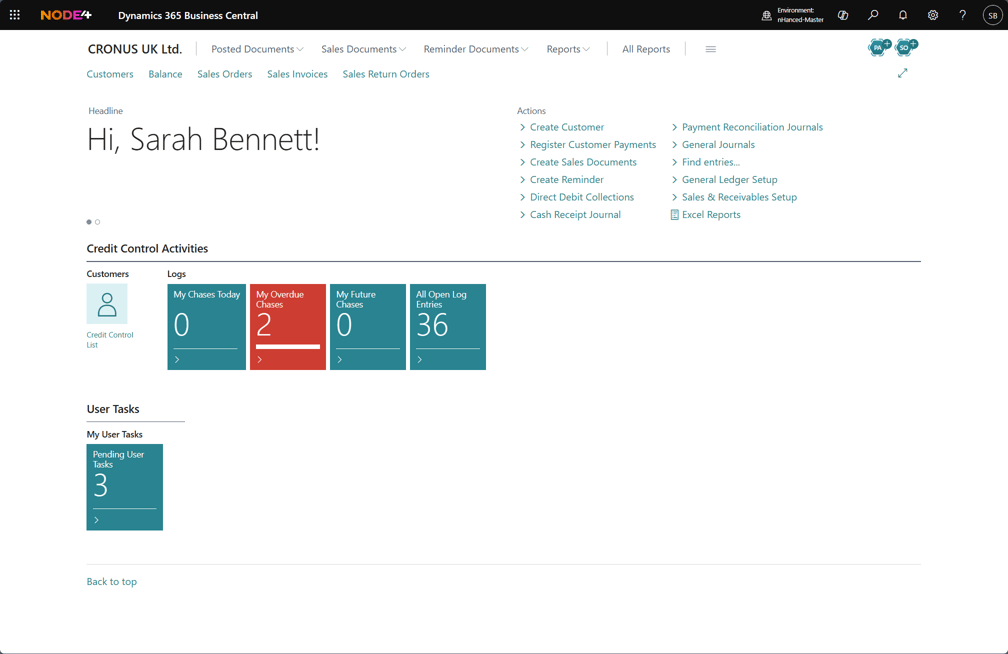Open the more actions hamburger menu
The height and width of the screenshot is (654, 1008).
coord(710,49)
